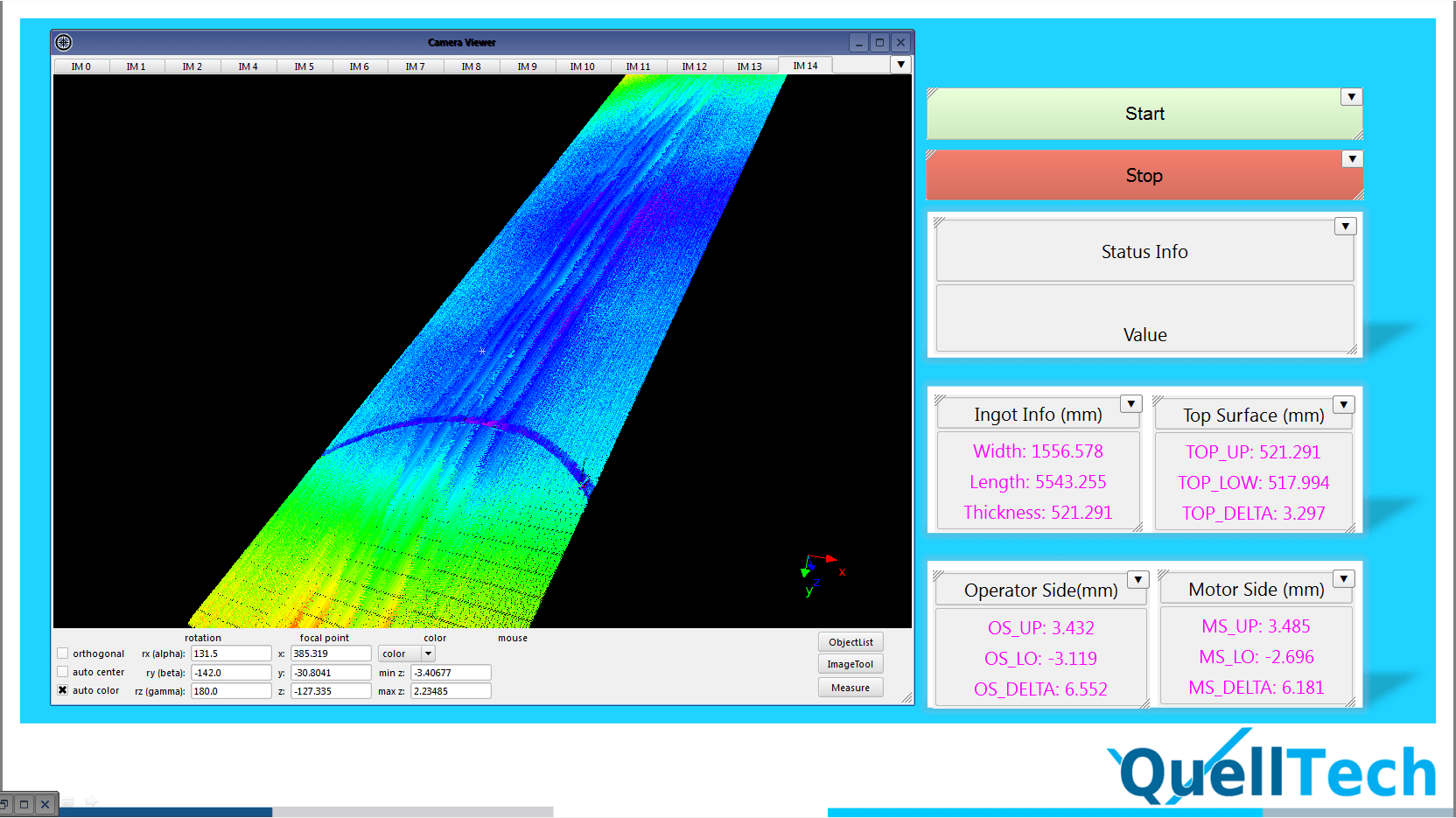Enable the orthogonal checkbox
The width and height of the screenshot is (1456, 818).
pos(63,654)
